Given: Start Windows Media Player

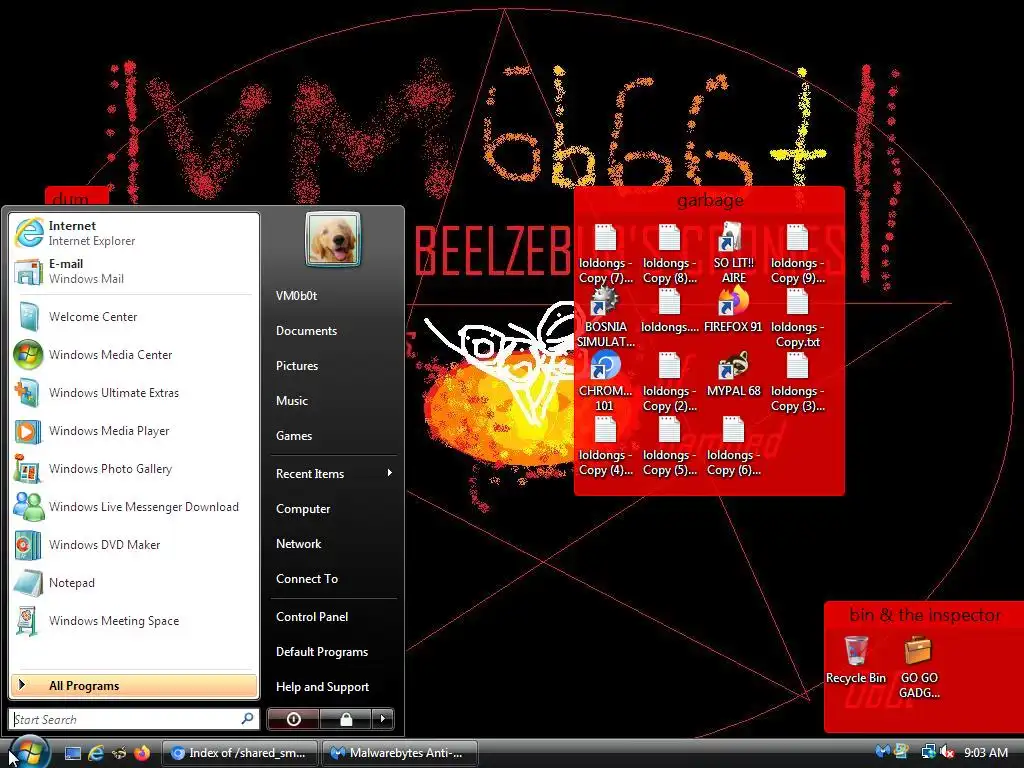Looking at the screenshot, I should (134, 430).
